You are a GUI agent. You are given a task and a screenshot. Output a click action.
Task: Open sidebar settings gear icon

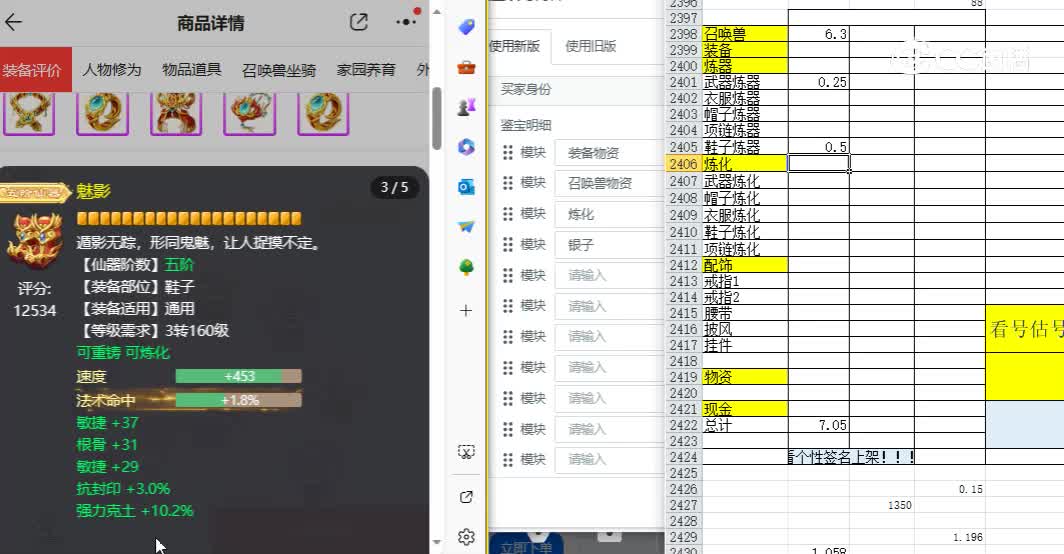(466, 537)
